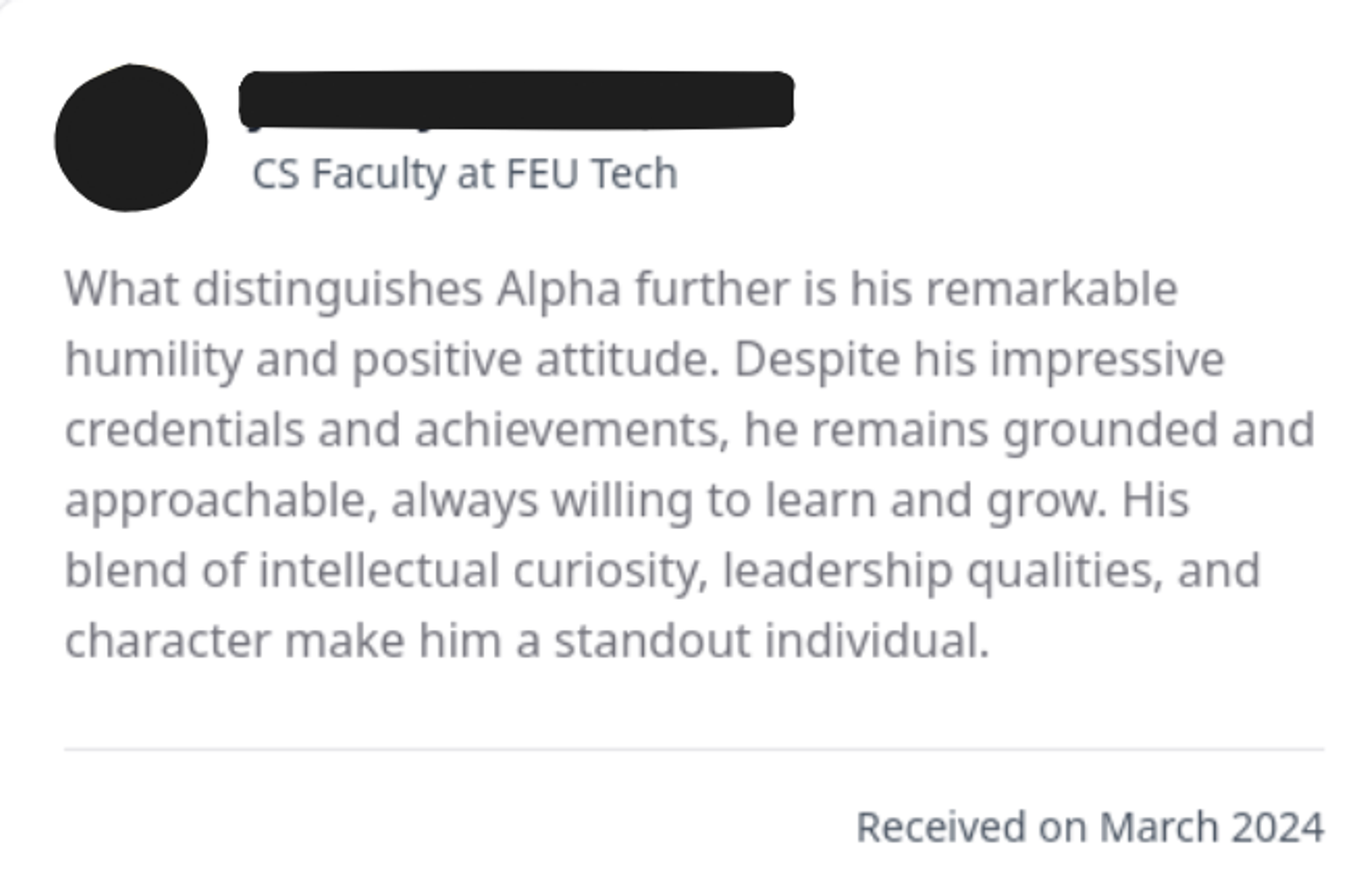Image resolution: width=1359 pixels, height=896 pixels.
Task: Click the phrase "standout individual"
Action: [x=771, y=641]
